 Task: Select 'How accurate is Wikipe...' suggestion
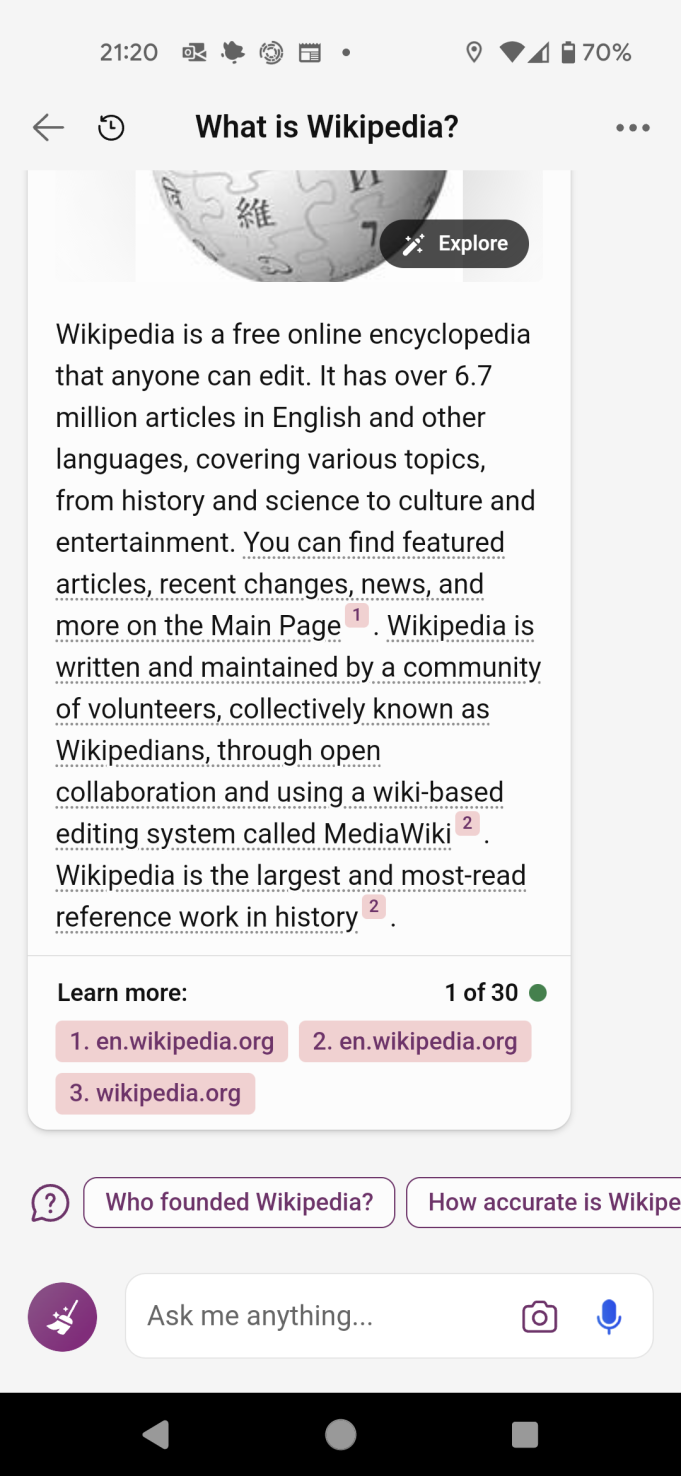coord(544,1202)
